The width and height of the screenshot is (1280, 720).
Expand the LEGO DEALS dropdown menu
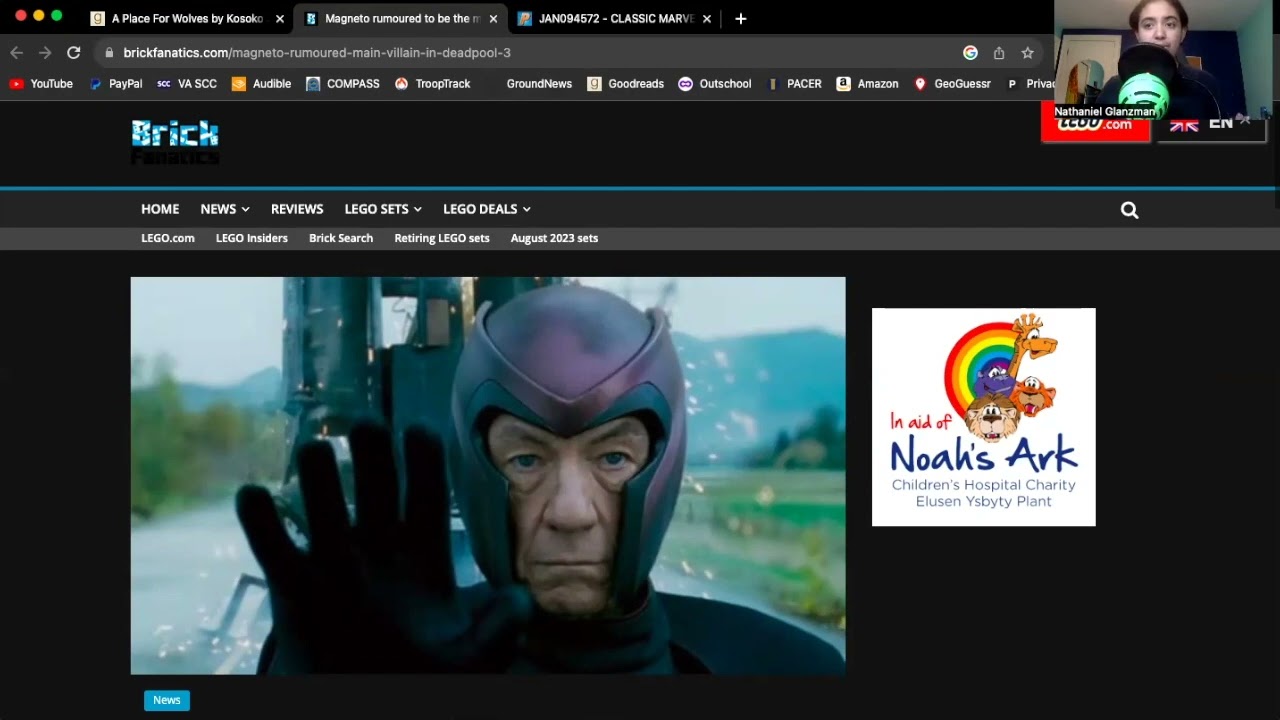tap(487, 209)
